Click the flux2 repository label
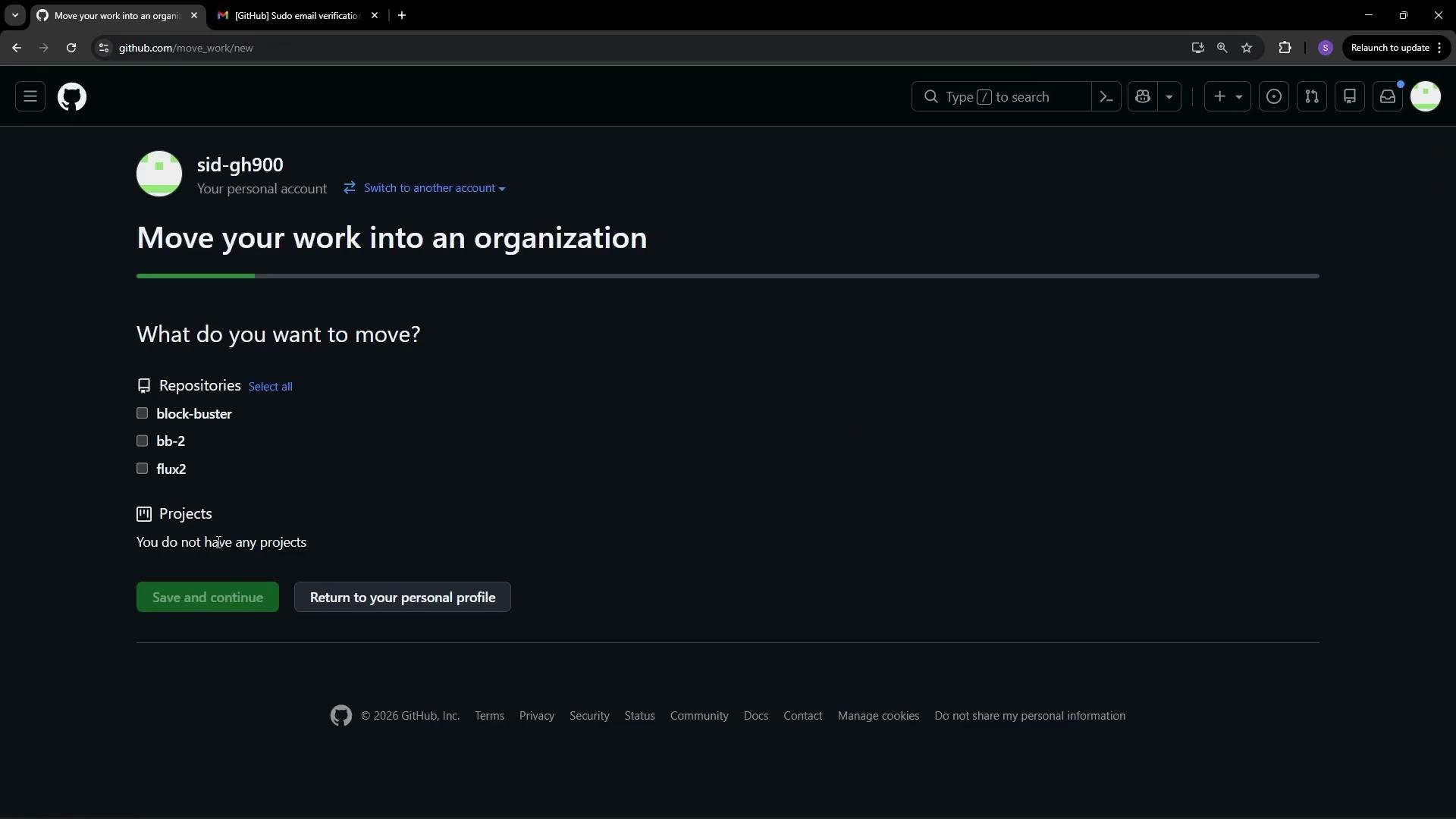Screen dimensions: 1456x819 (x=171, y=469)
